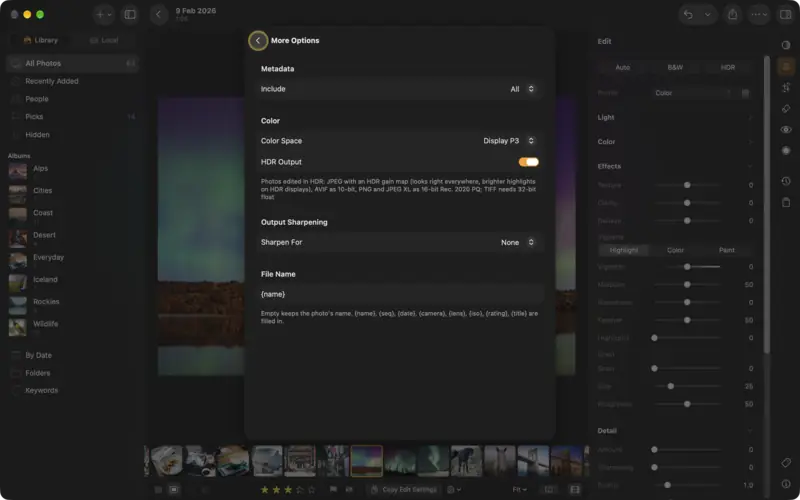Set rating to four stars
The width and height of the screenshot is (800, 500).
[x=300, y=490]
